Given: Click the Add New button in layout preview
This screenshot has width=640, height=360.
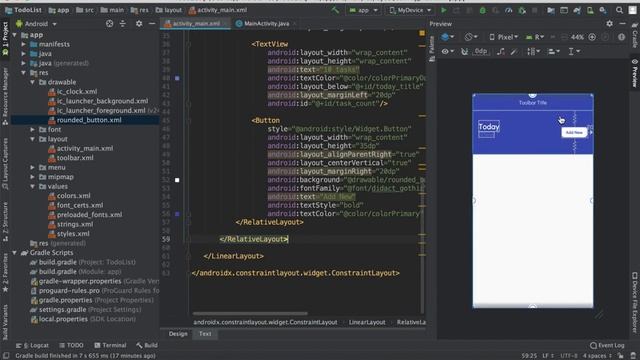Looking at the screenshot, I should 574,132.
